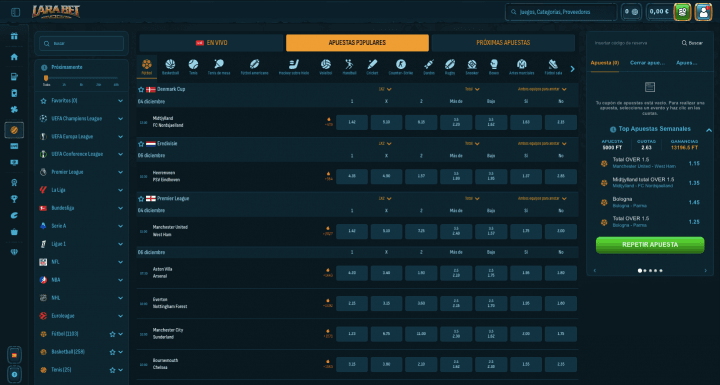Click away-win odds for Manchester City vs Sunderland
This screenshot has width=720, height=385.
click(x=421, y=334)
